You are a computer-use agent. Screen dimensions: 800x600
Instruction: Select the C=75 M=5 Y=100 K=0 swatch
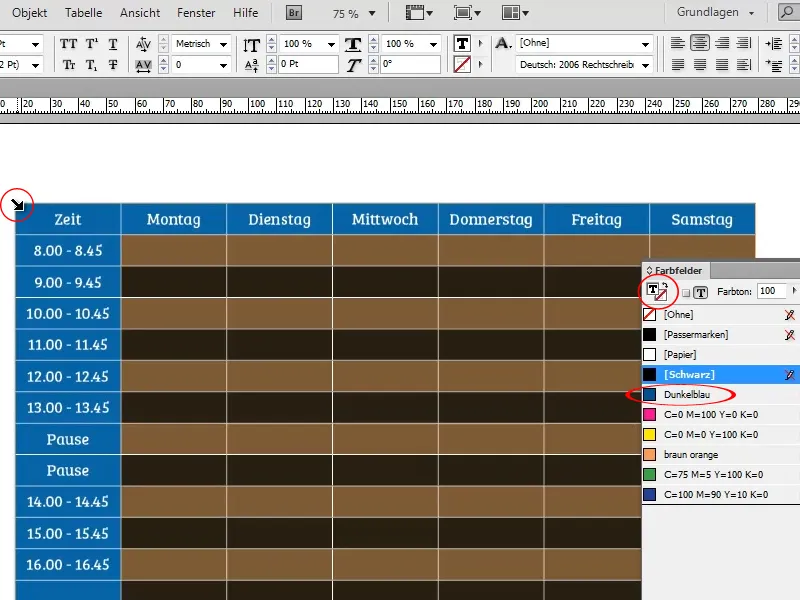click(x=720, y=474)
